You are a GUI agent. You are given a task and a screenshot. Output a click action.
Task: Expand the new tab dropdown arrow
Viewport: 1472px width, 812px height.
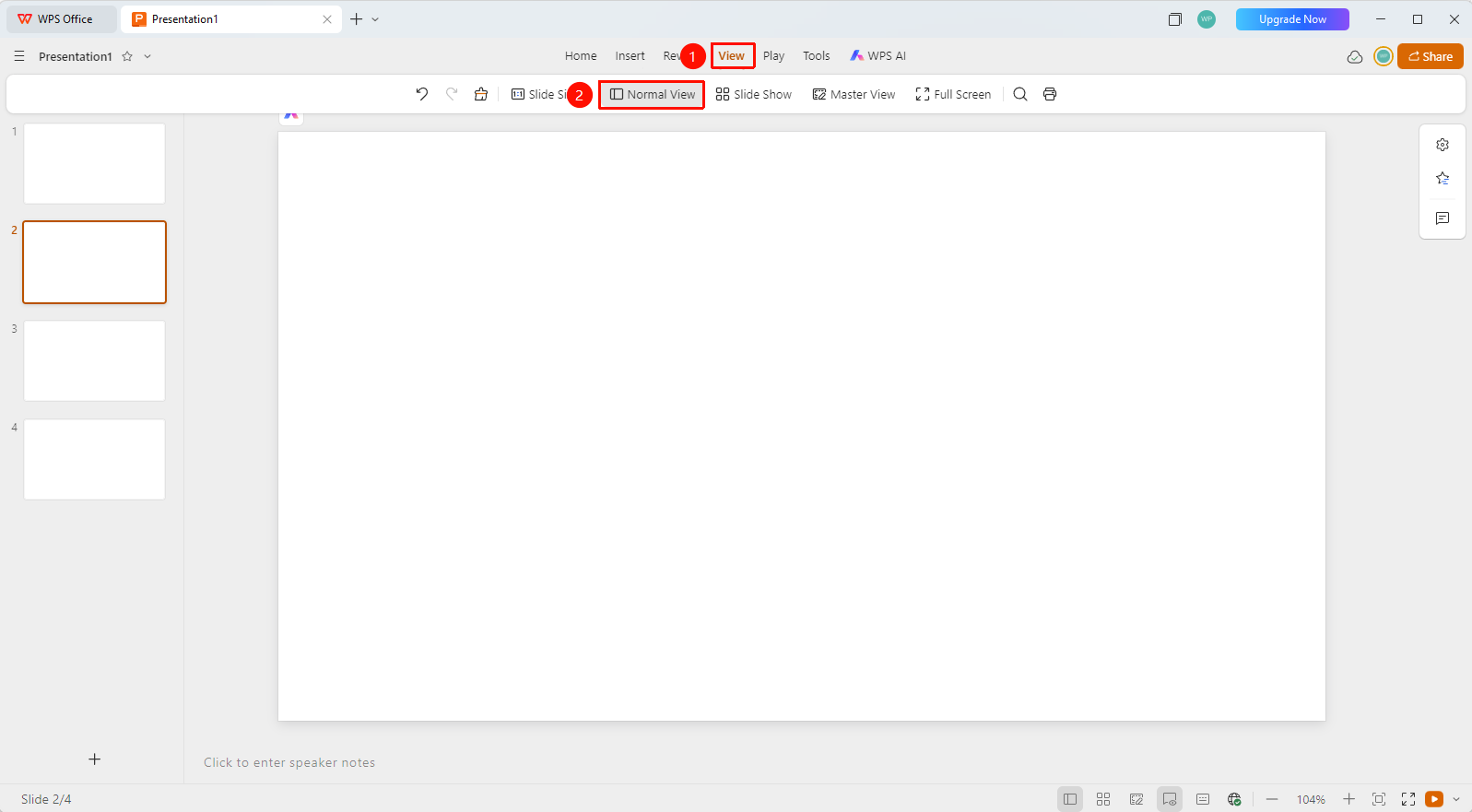tap(375, 19)
